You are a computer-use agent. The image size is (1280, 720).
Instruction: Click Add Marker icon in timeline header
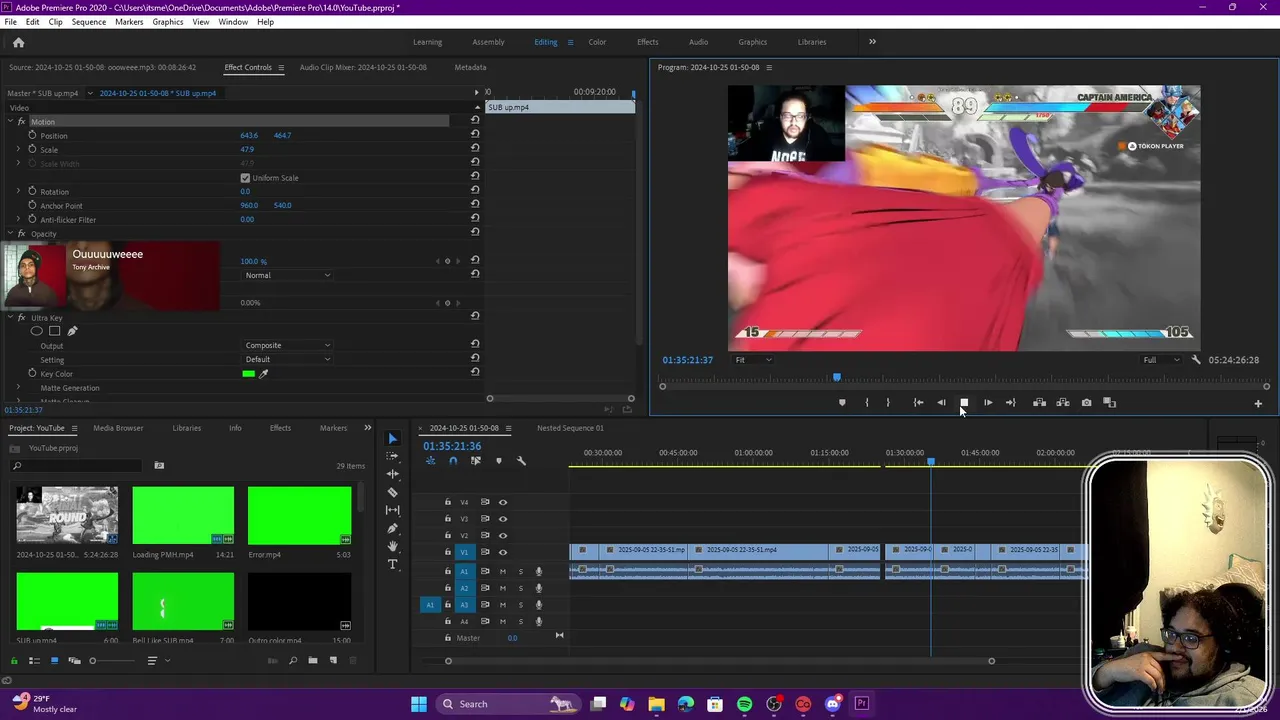[x=498, y=461]
